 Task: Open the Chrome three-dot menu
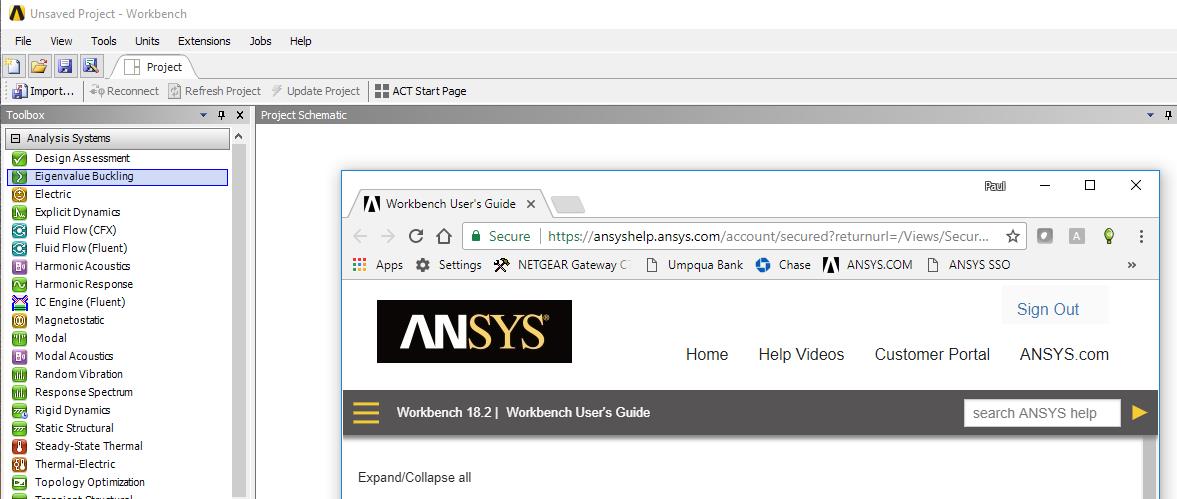pyautogui.click(x=1141, y=236)
